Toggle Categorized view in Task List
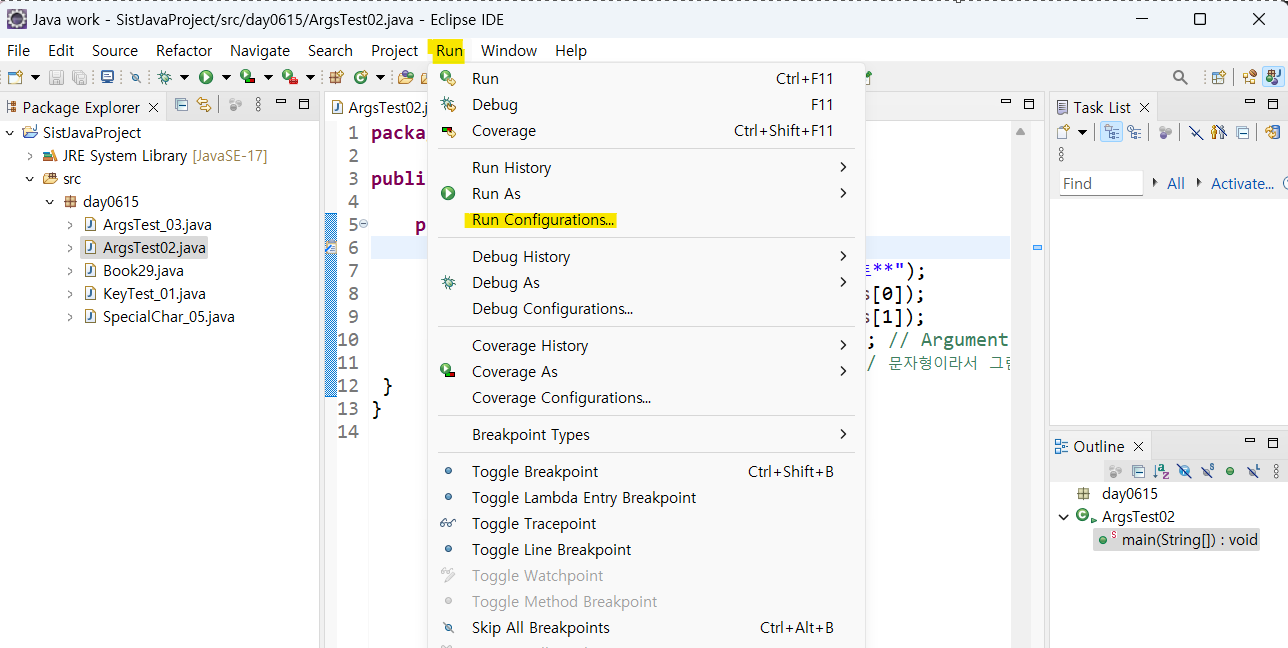 pos(1111,132)
